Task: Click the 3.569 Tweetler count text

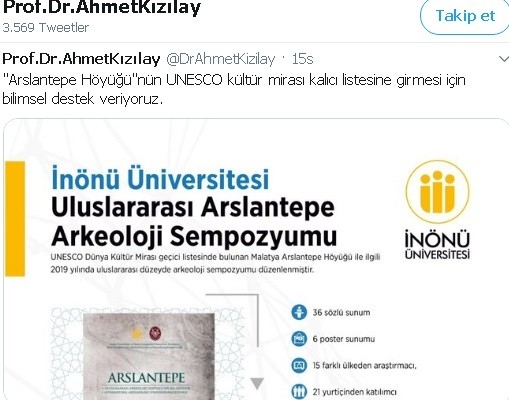Action: point(46,27)
